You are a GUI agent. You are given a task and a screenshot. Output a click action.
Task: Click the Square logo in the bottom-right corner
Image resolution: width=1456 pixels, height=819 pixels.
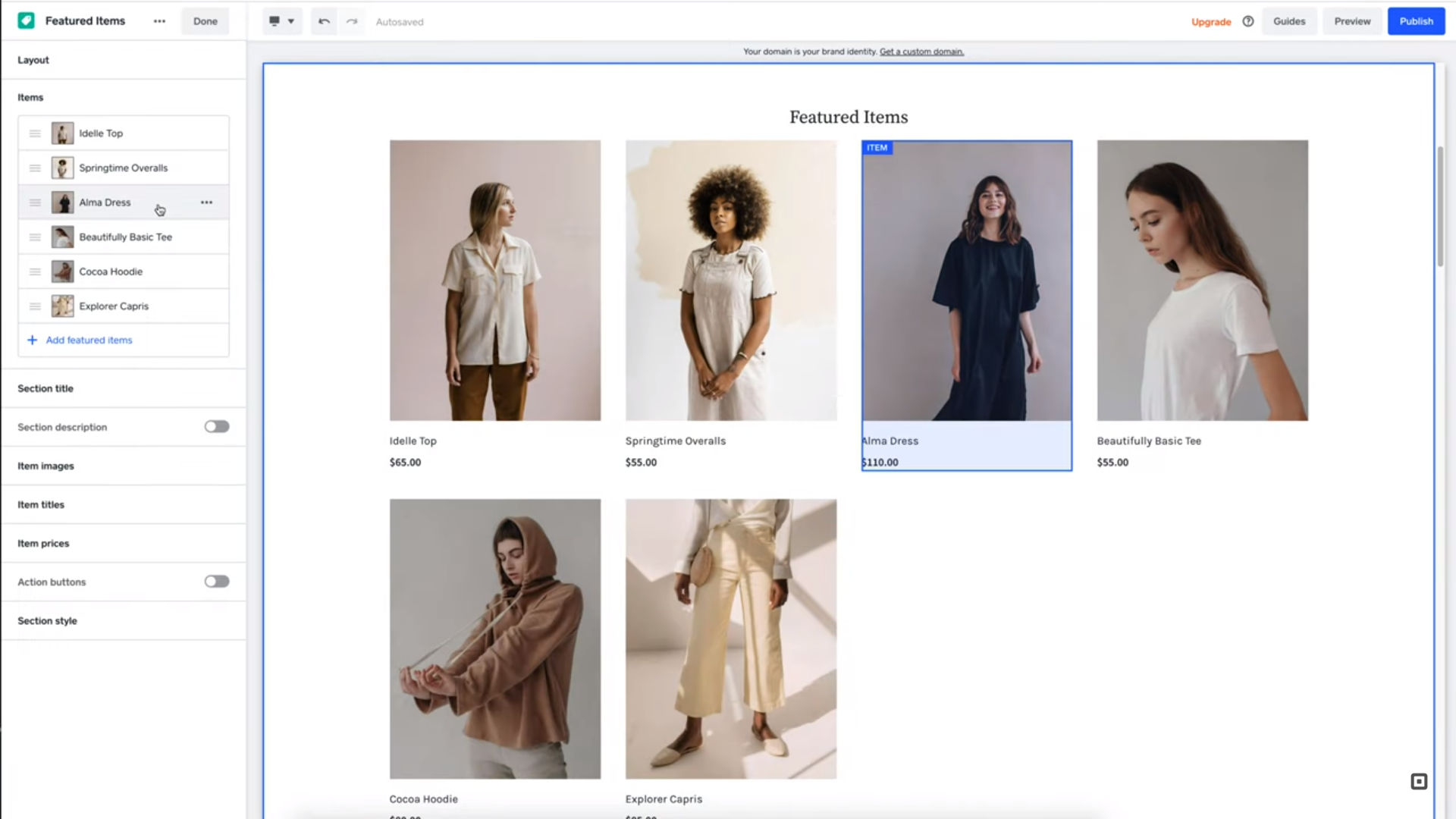click(1419, 782)
